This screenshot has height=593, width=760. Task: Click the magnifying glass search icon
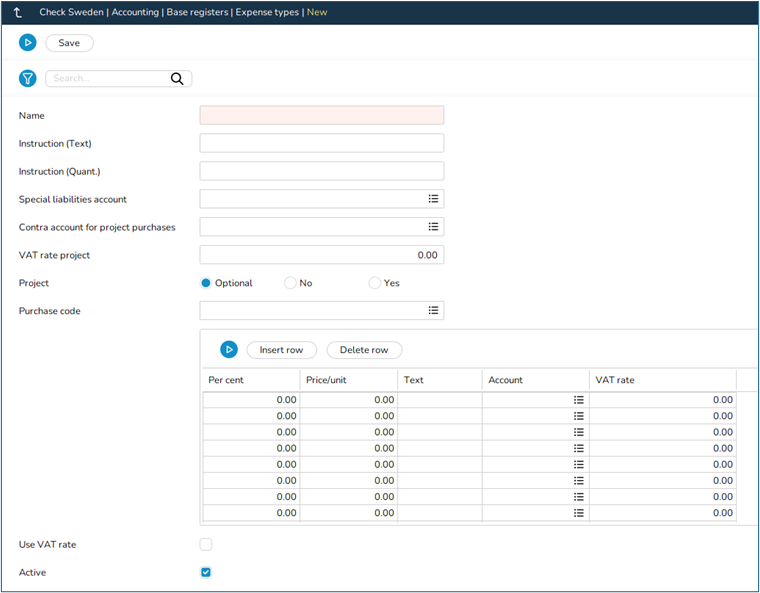178,79
